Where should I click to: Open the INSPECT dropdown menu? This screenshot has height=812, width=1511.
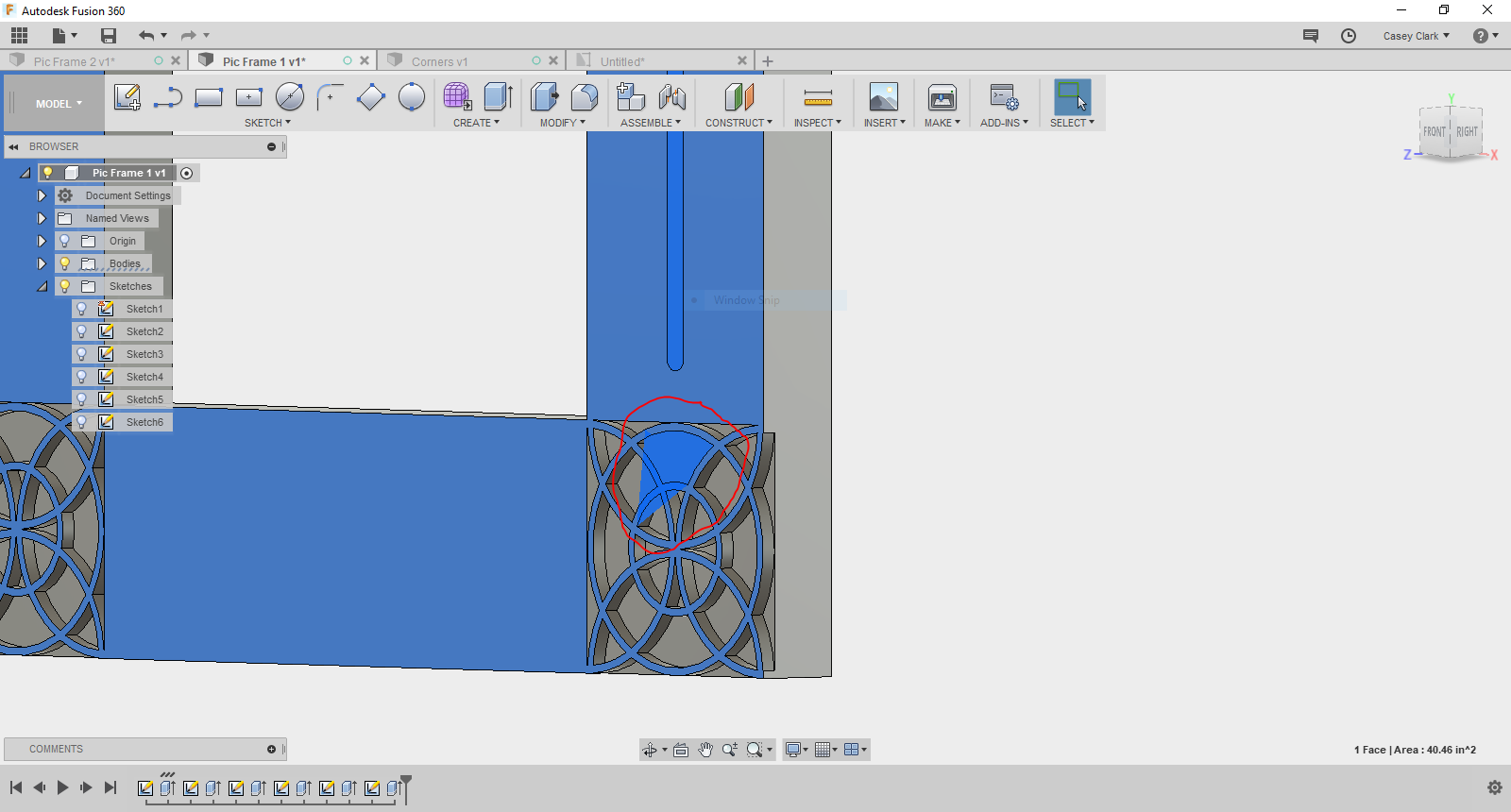click(x=817, y=123)
